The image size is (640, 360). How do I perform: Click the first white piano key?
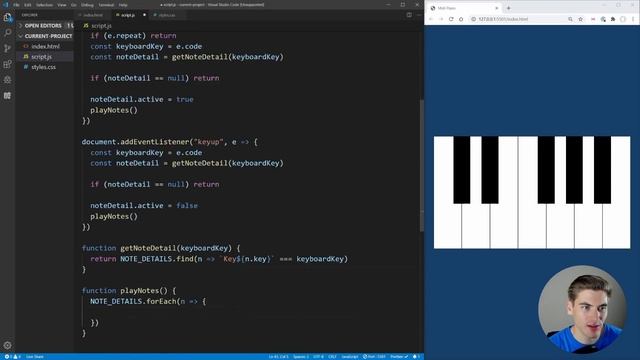point(447,227)
